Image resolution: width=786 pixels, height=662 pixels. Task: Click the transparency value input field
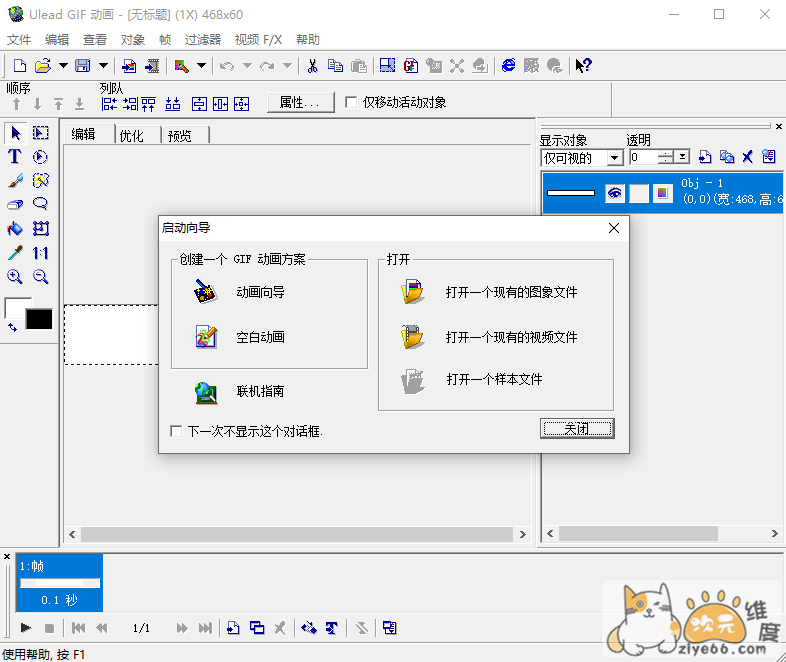pyautogui.click(x=644, y=157)
